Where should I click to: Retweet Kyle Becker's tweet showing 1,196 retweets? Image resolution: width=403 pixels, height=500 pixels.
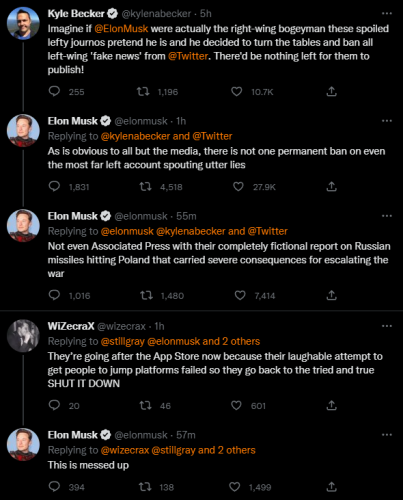coord(143,91)
